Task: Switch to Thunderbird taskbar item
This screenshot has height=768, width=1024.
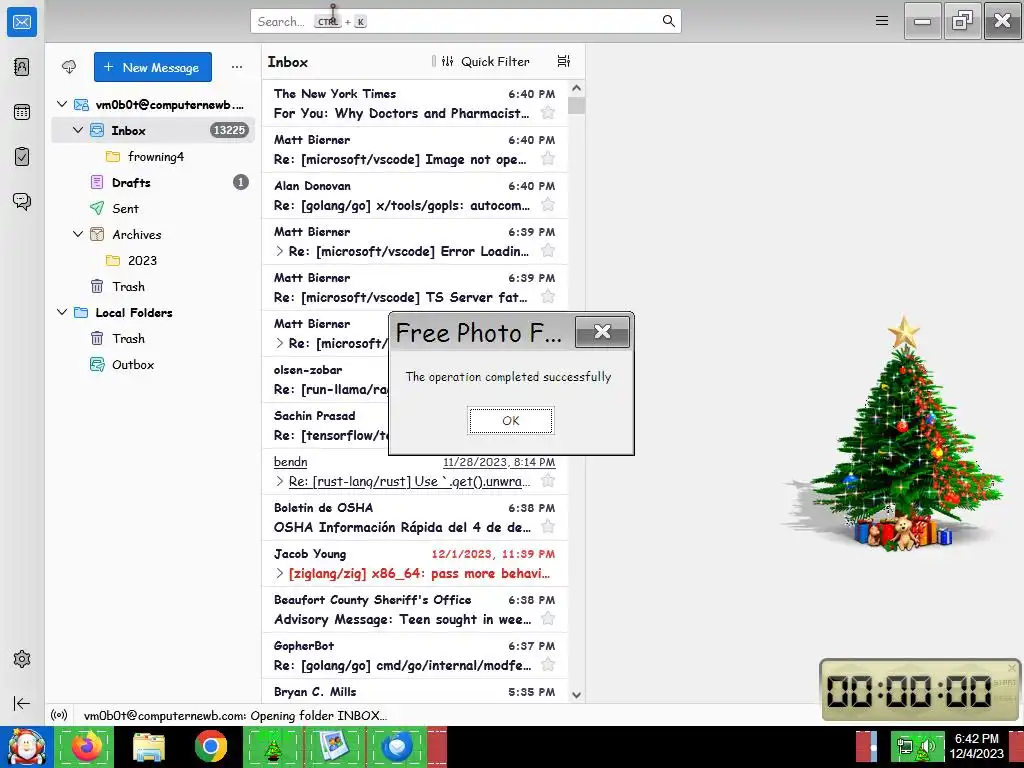Action: pyautogui.click(x=397, y=746)
